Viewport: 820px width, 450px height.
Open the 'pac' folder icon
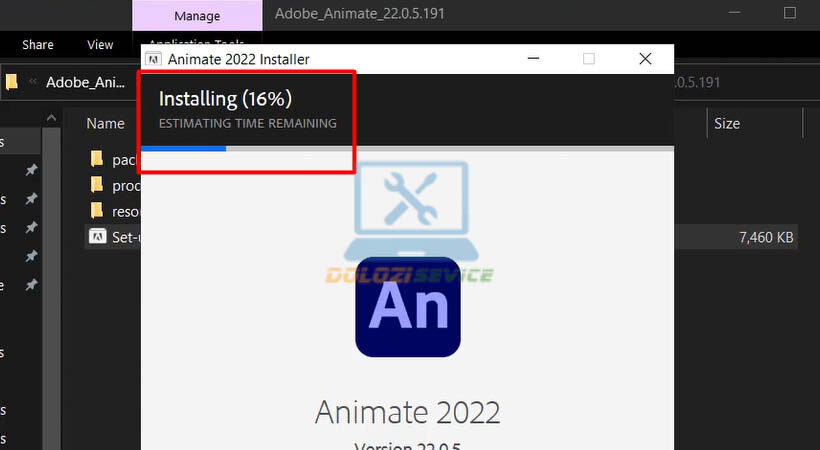[97, 159]
